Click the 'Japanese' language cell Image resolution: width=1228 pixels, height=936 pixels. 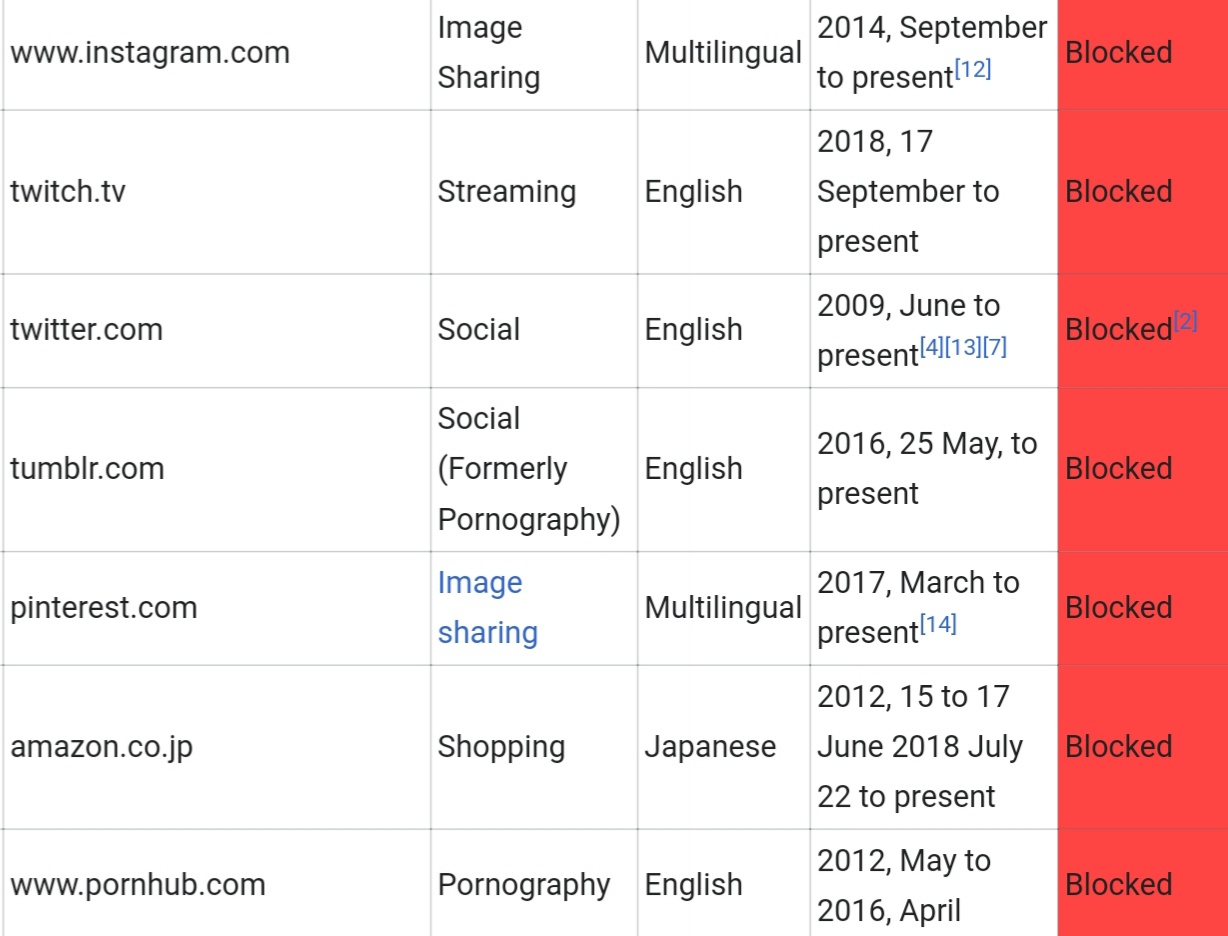click(x=724, y=748)
